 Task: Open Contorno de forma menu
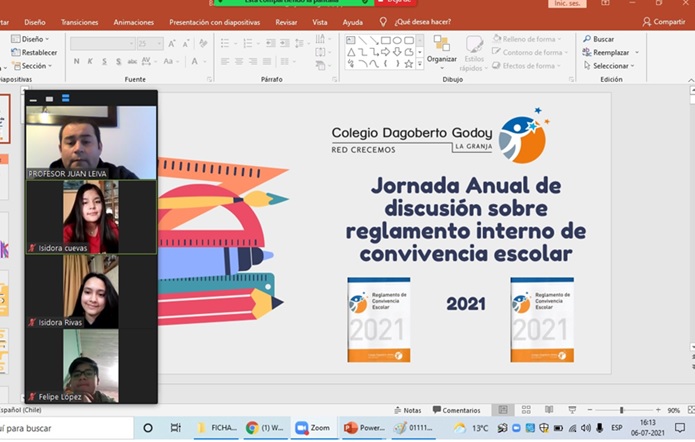(x=530, y=52)
